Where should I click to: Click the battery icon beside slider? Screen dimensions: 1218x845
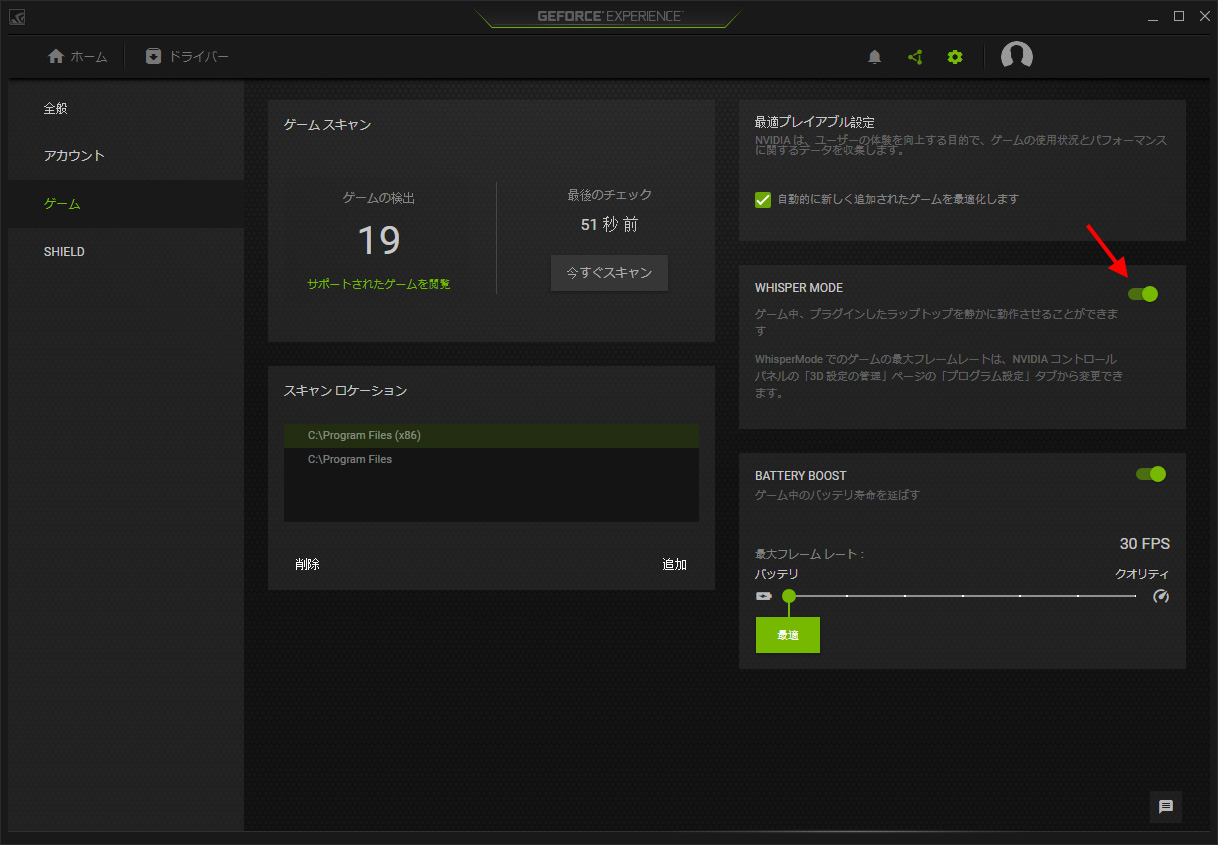pyautogui.click(x=764, y=596)
